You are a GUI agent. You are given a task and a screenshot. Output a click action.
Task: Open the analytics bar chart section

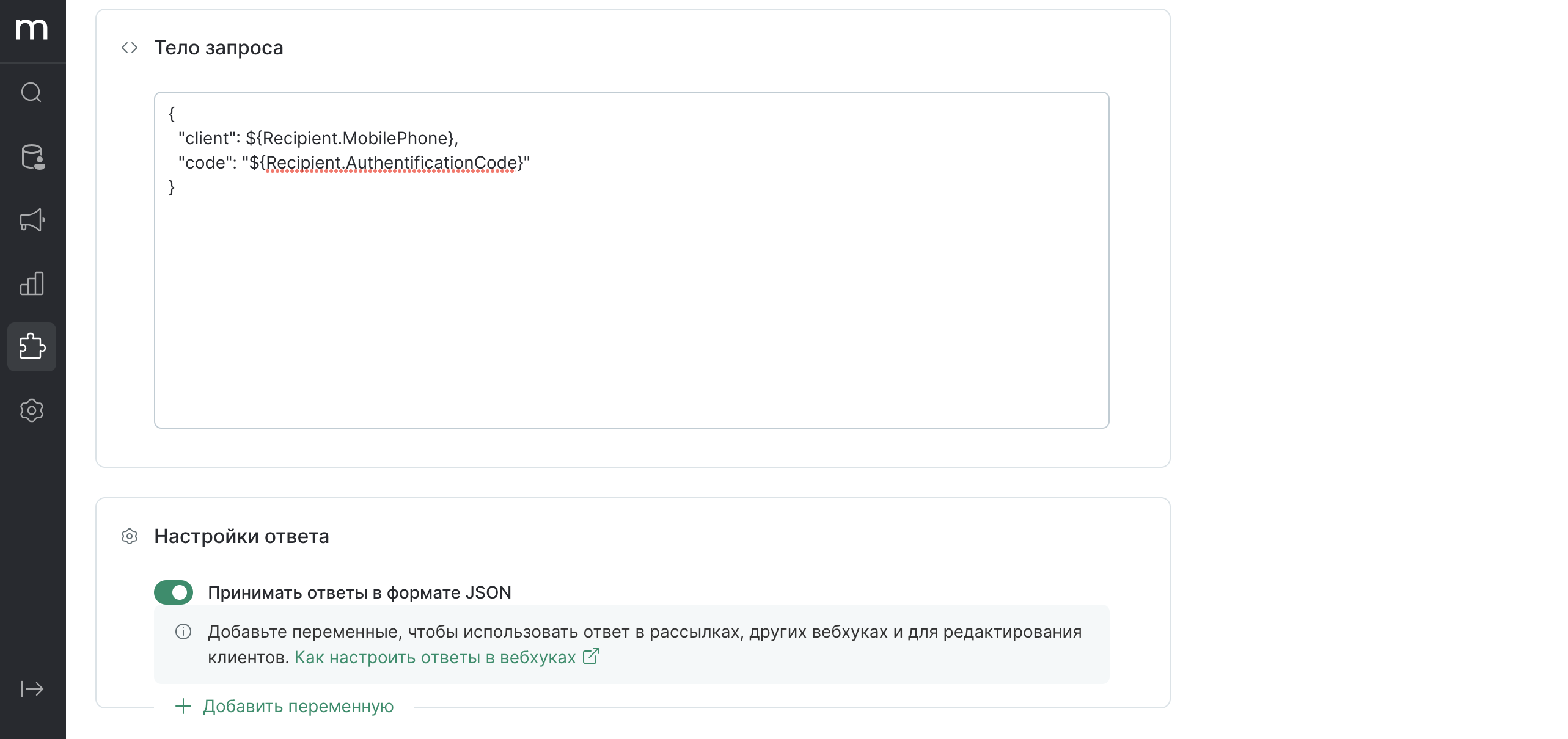click(32, 283)
